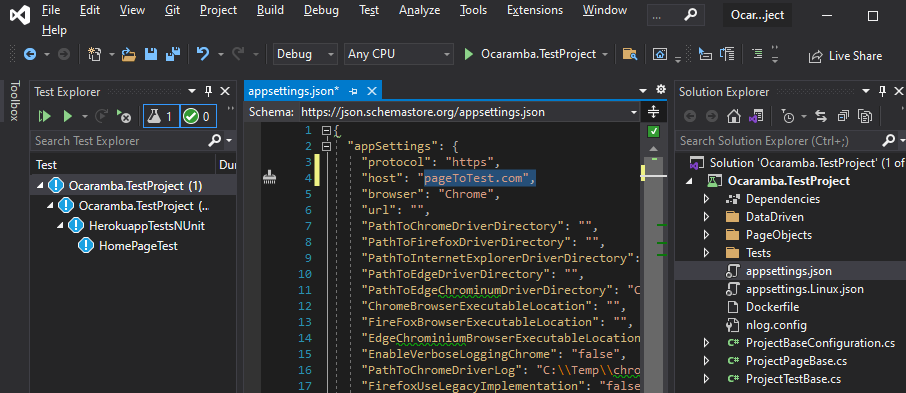This screenshot has height=393, width=906.
Task: Open the Open File toolbar icon
Action: (128, 54)
